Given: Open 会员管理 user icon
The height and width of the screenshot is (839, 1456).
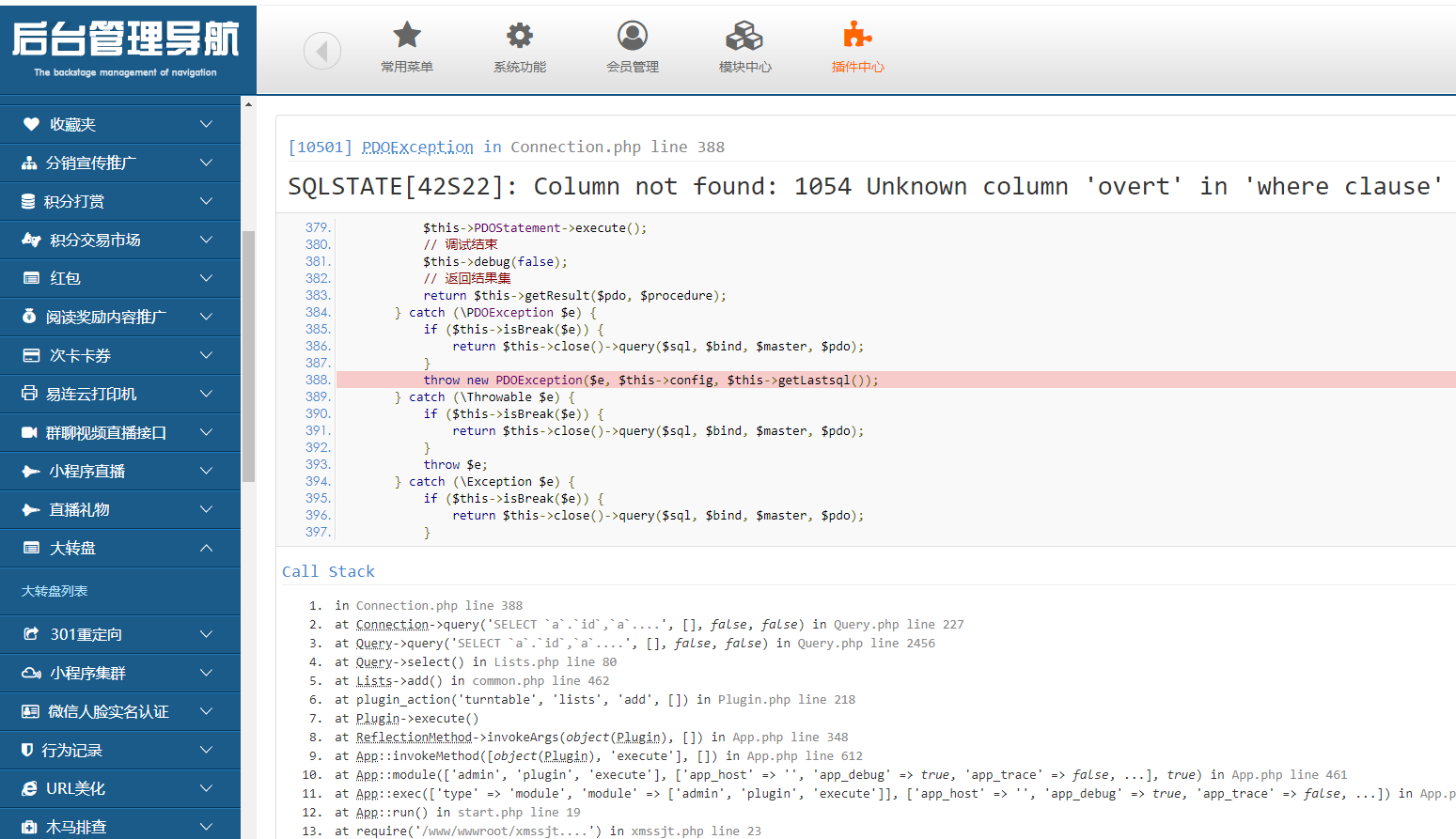Looking at the screenshot, I should 633,36.
